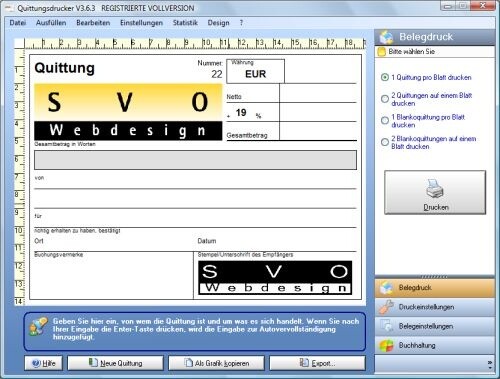Click the Netto amount field
500x379 pixels.
pyautogui.click(x=318, y=93)
